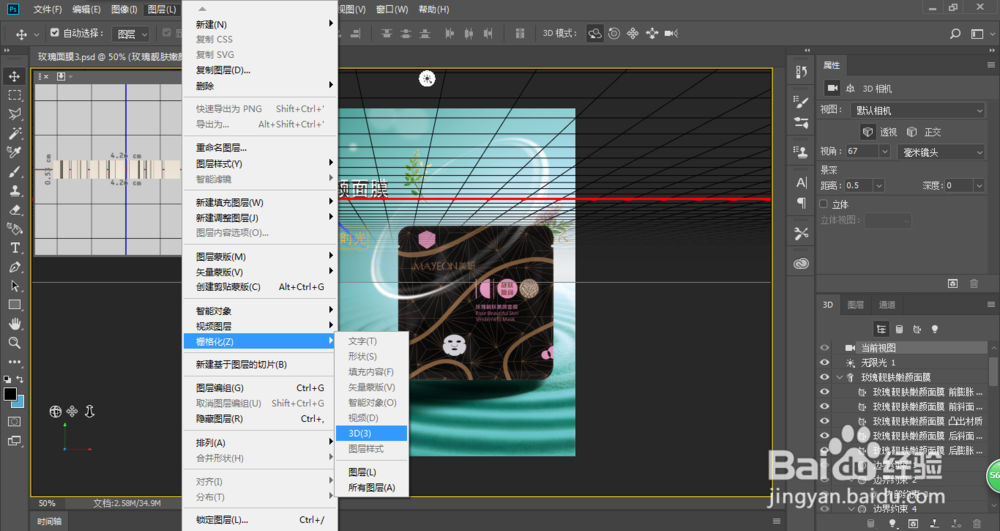Image resolution: width=1000 pixels, height=531 pixels.
Task: Select the Move tool in left toolbar
Action: [14, 76]
